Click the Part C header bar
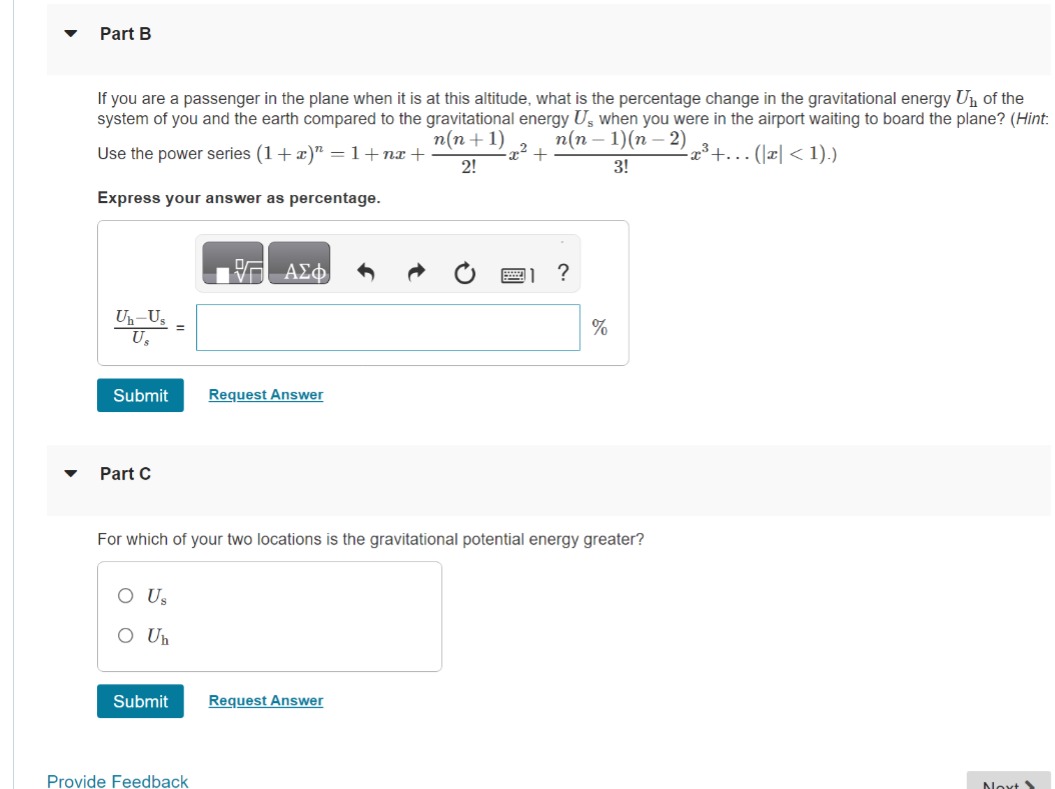1055x789 pixels. tap(124, 473)
